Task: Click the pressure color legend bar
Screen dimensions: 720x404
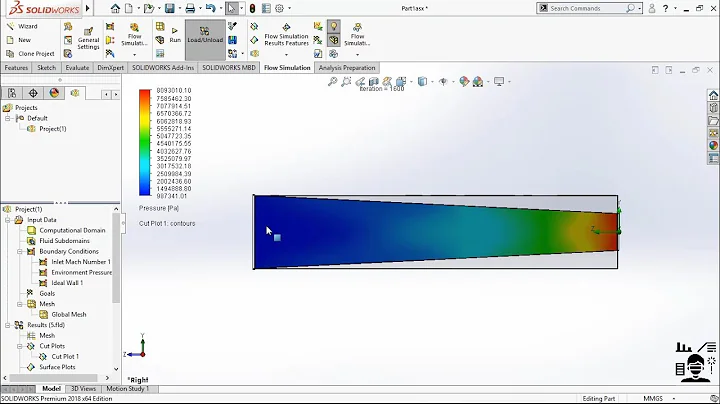Action: [x=145, y=143]
